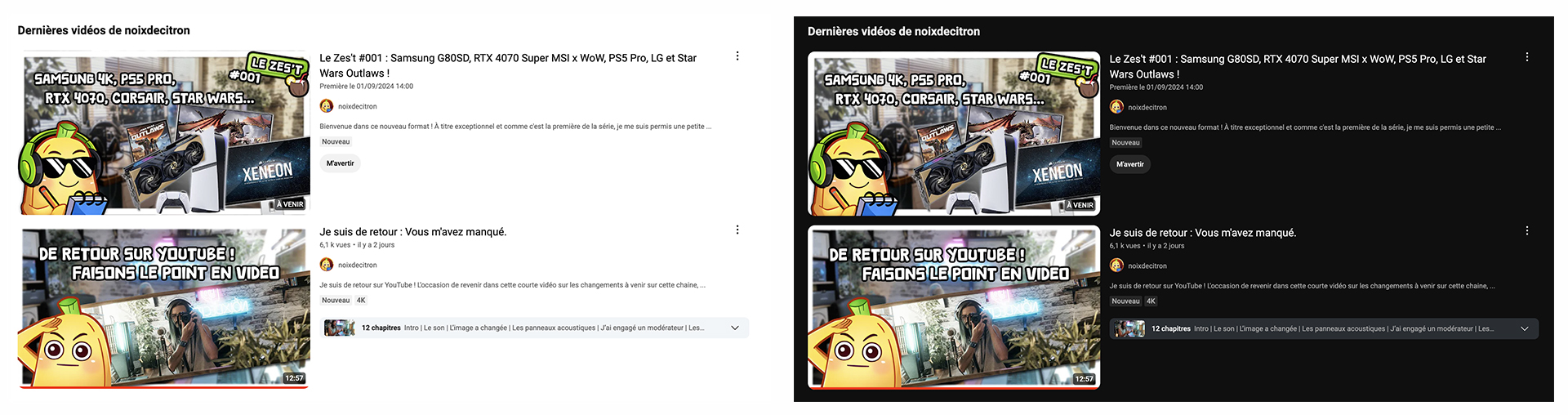Open more options for Je suis de retour, light theme
The width and height of the screenshot is (1568, 415).
point(737,230)
